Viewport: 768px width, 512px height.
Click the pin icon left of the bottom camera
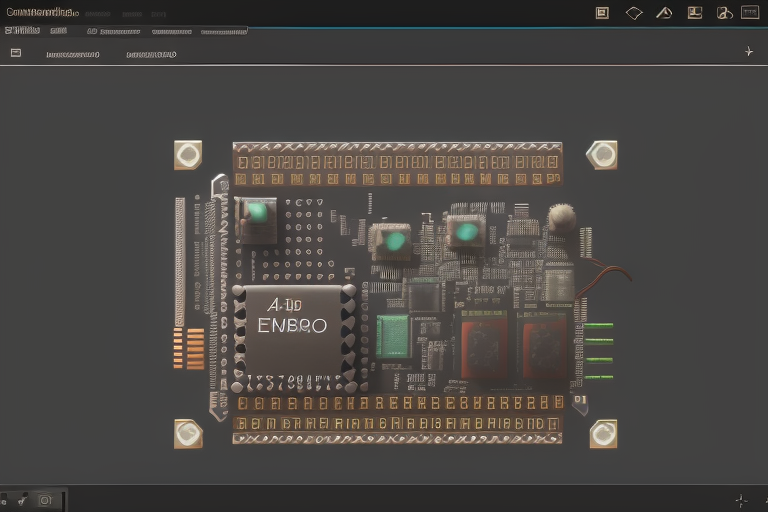coord(22,500)
